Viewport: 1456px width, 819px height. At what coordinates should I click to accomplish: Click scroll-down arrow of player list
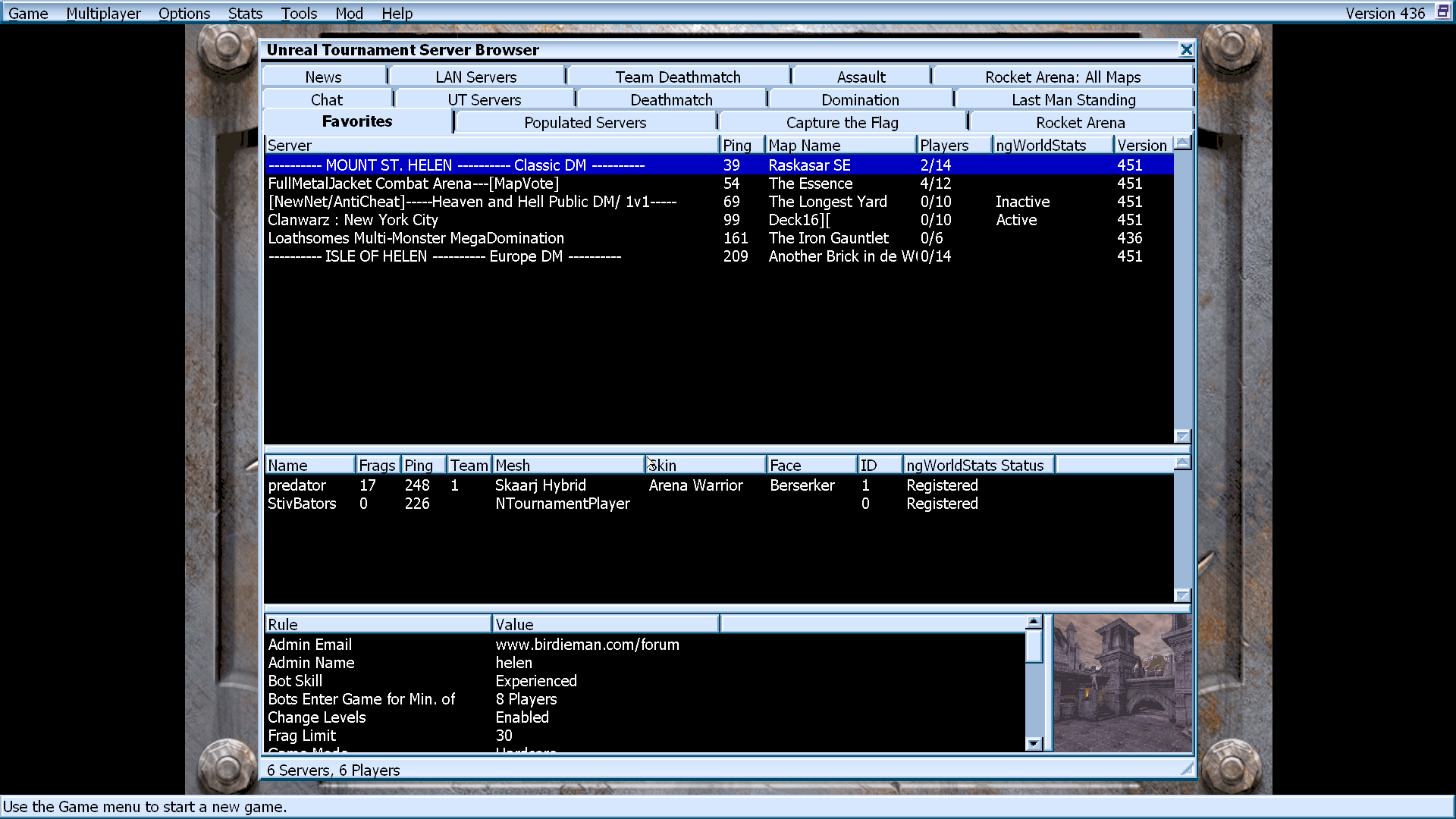[x=1182, y=595]
